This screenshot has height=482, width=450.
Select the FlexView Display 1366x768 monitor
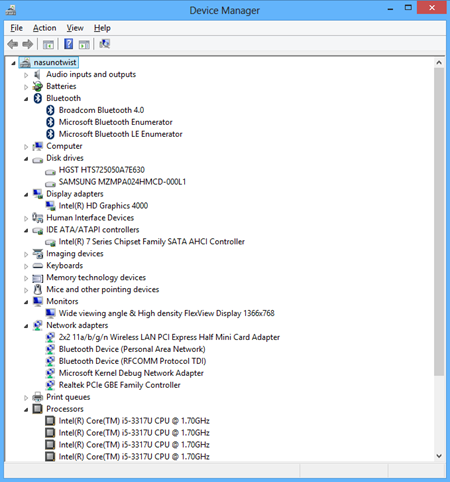(167, 313)
